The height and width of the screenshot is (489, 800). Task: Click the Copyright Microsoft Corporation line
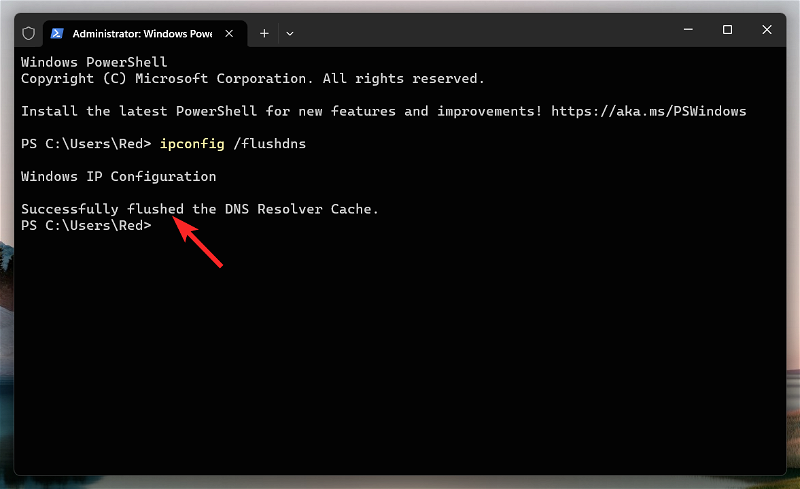[x=253, y=79]
